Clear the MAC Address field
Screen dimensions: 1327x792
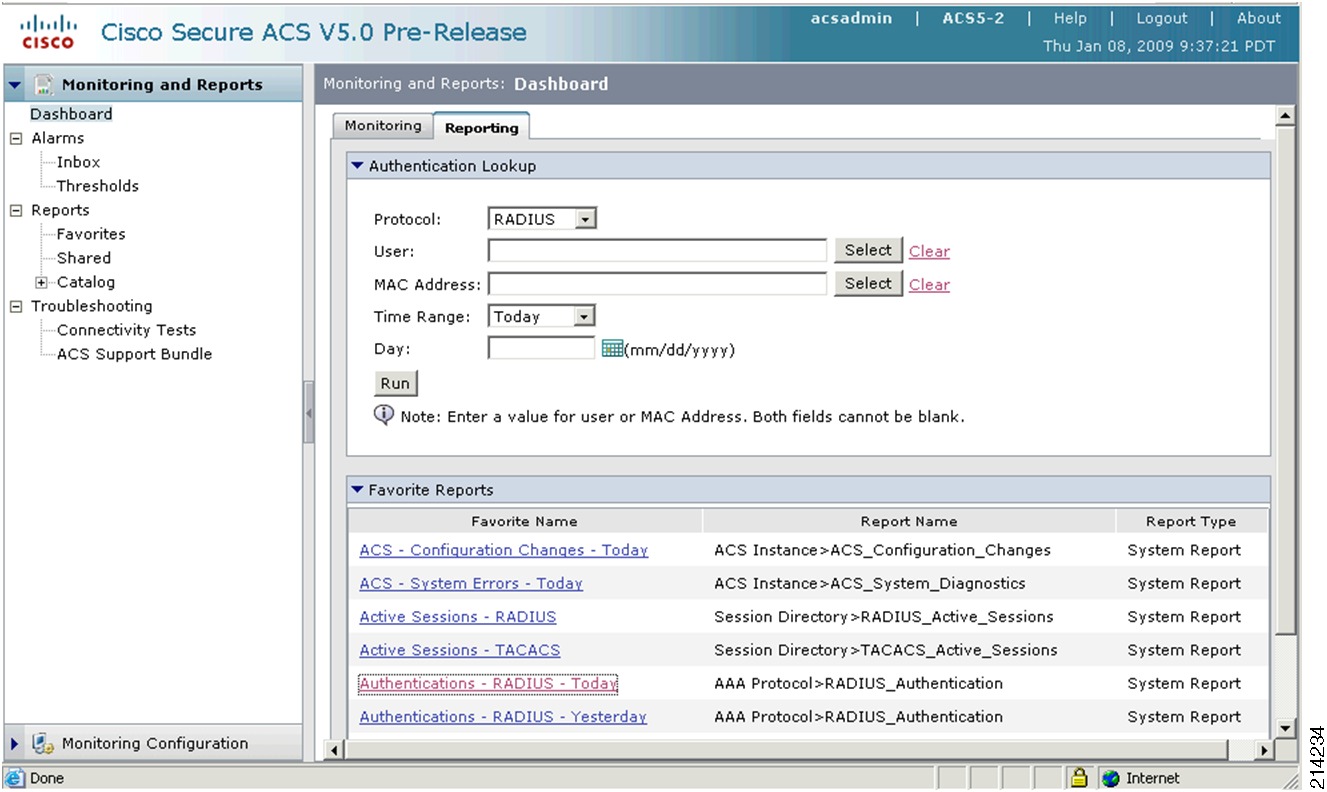(x=929, y=285)
